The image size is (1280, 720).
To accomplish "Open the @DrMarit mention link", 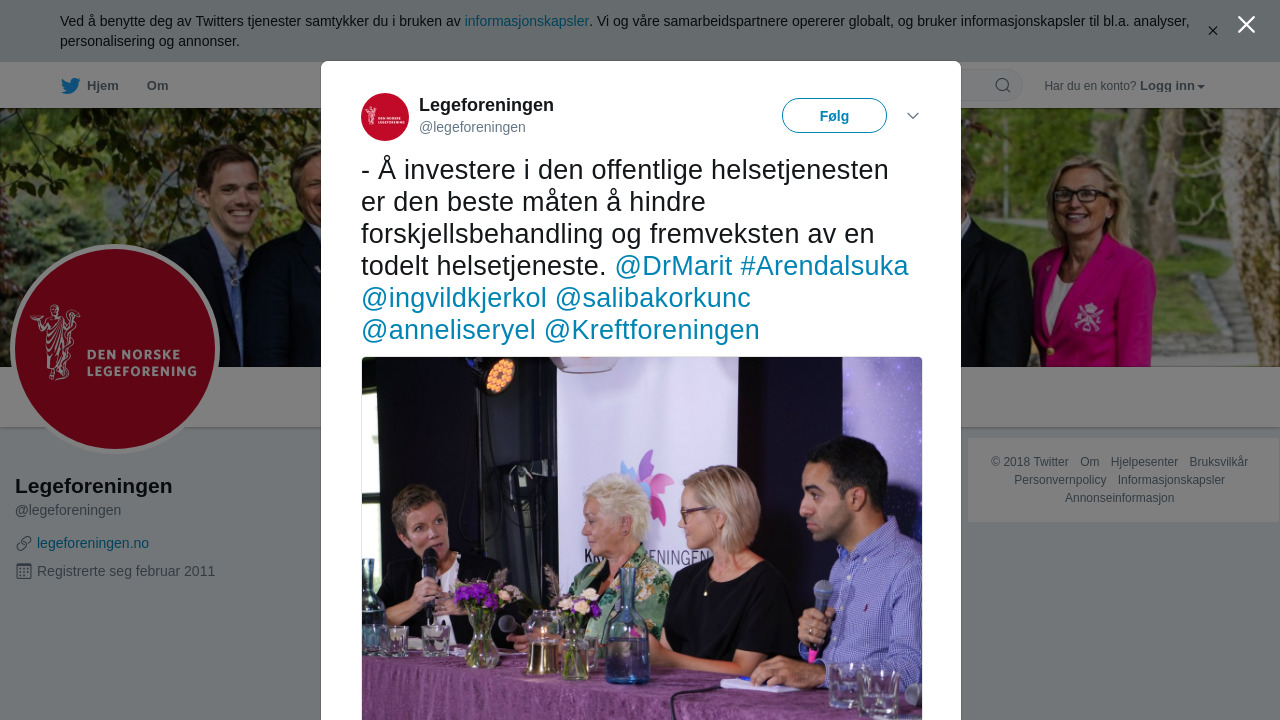I will coord(673,266).
